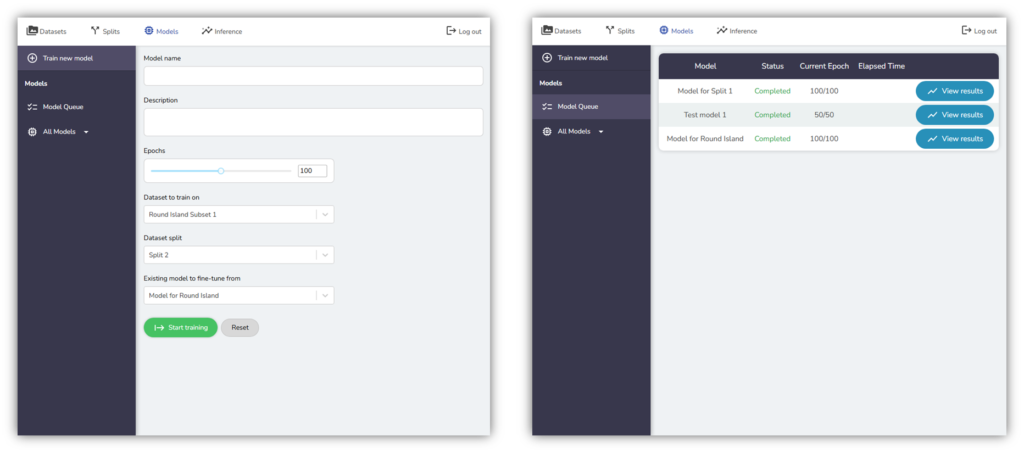
Task: Click the Models globe icon above the queue table
Action: (664, 31)
